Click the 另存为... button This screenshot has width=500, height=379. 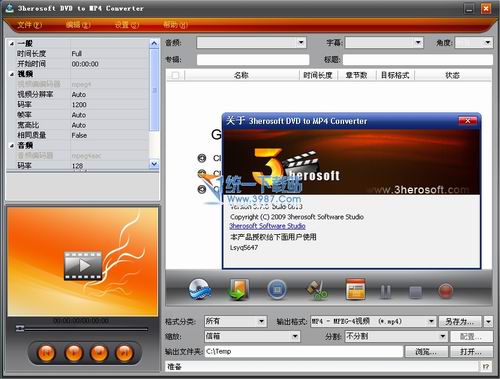coord(460,322)
